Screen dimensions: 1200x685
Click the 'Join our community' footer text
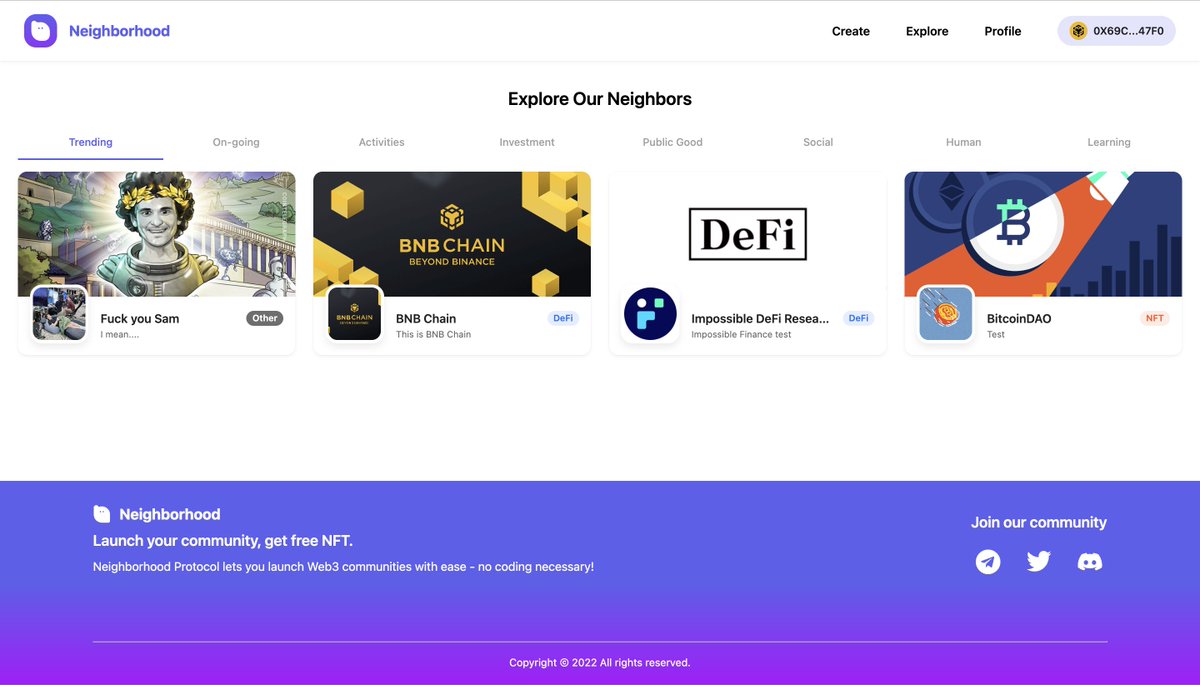(1039, 522)
